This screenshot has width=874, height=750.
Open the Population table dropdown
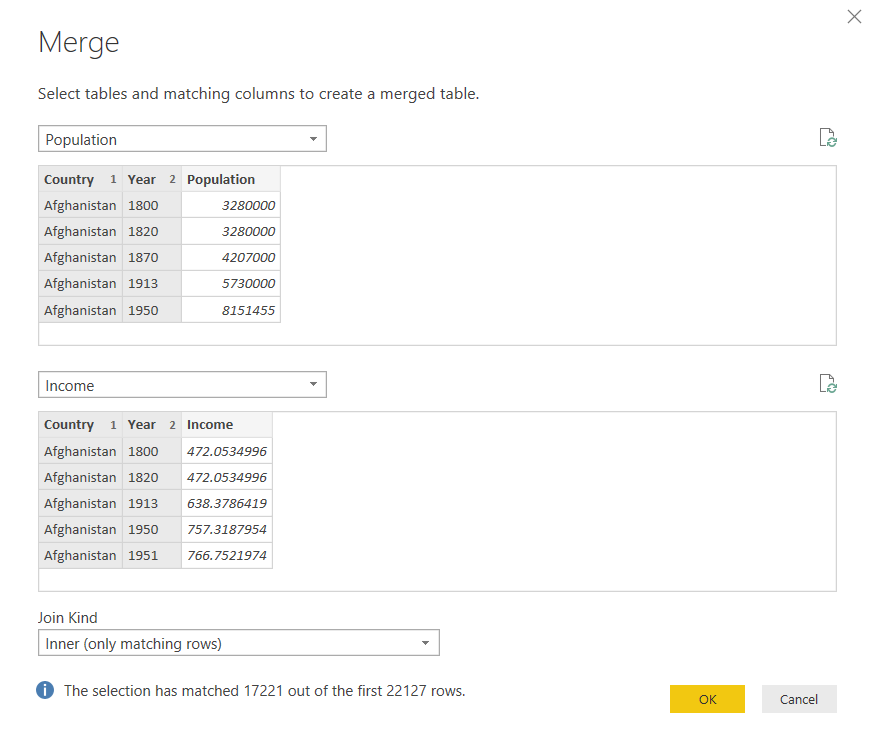pyautogui.click(x=313, y=139)
